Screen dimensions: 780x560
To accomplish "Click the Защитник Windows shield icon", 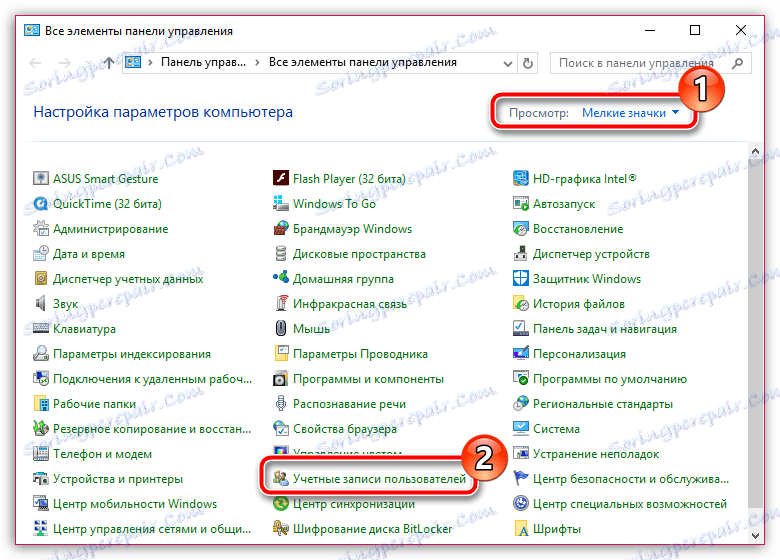I will pos(520,279).
